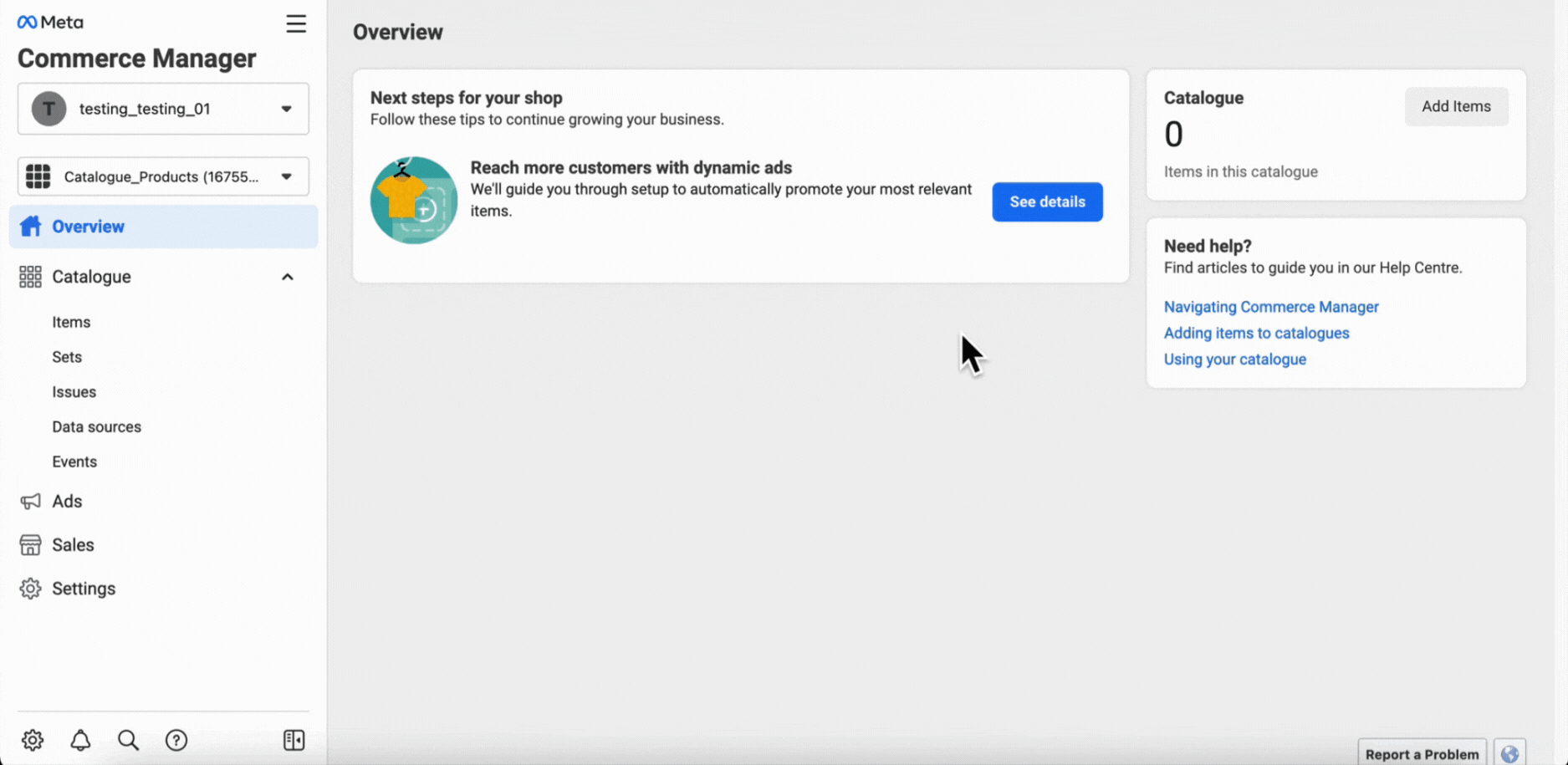The image size is (1568, 765).
Task: Click the T account avatar
Action: pyautogui.click(x=49, y=109)
